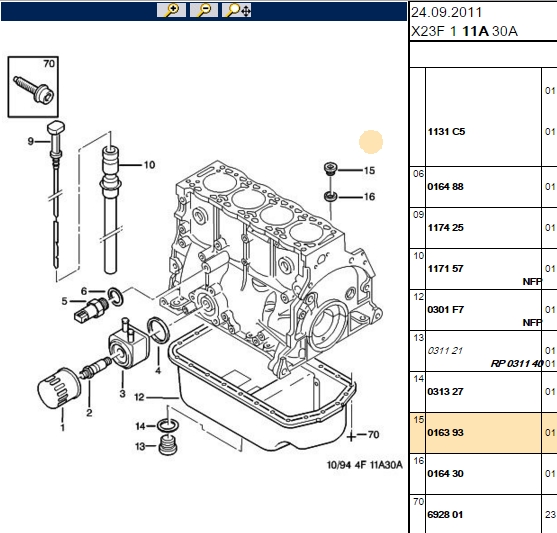
Task: Select callout number 14 on the drain washer
Action: (140, 426)
